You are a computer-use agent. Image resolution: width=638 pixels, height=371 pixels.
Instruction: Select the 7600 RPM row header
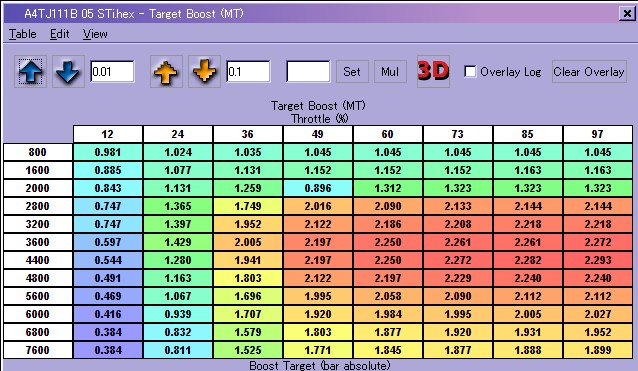tap(38, 350)
